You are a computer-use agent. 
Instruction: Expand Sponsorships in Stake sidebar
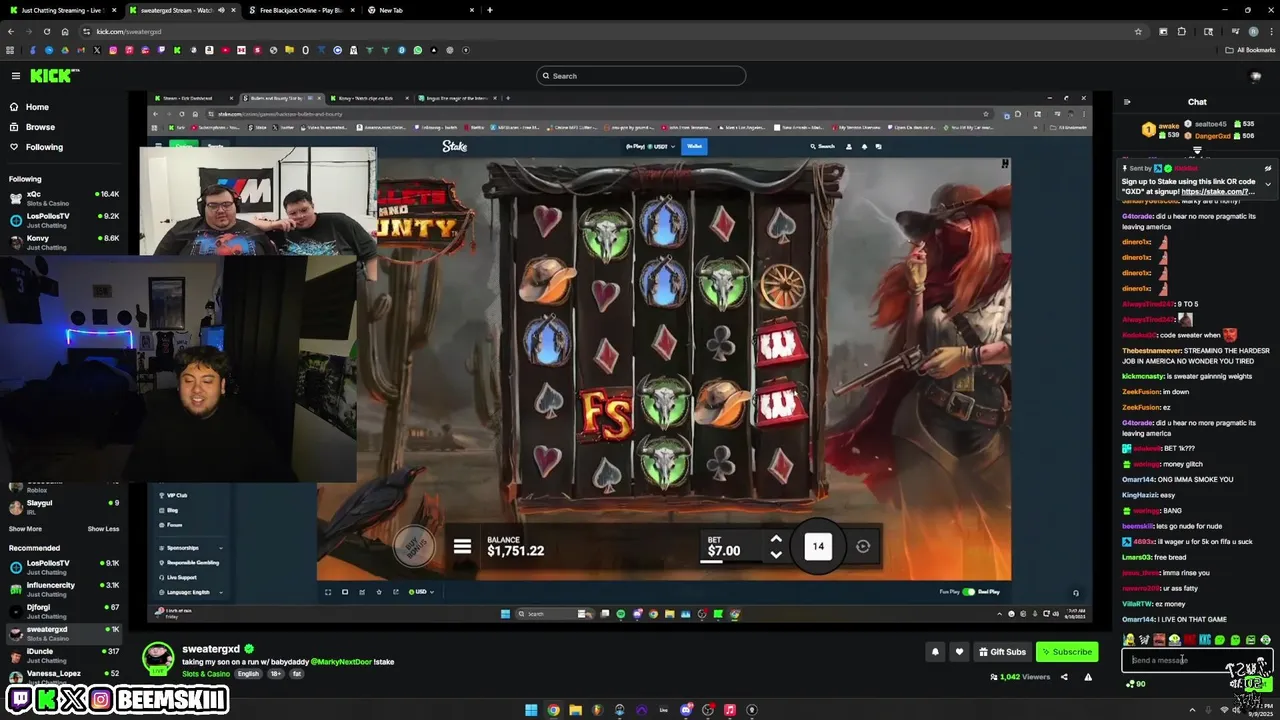(x=189, y=548)
